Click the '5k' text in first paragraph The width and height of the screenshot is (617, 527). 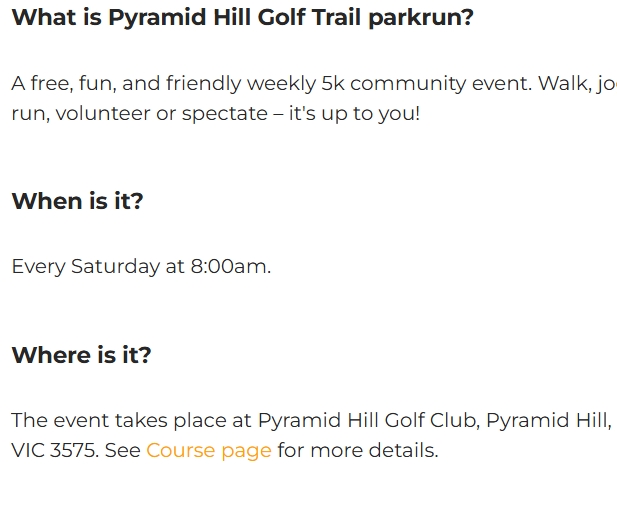(332, 83)
